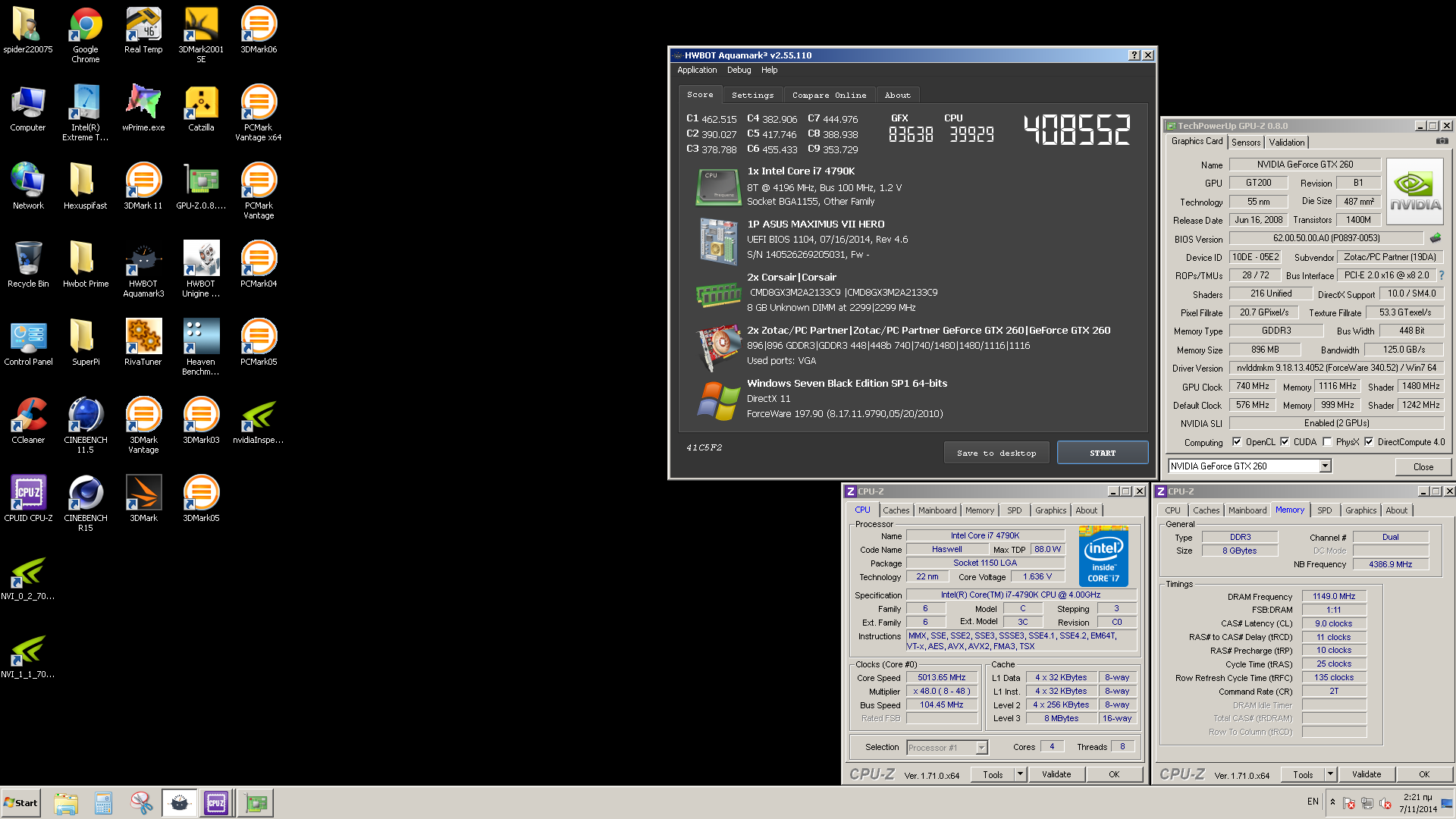Open nvidiaInspector desktop shortcut

tap(259, 421)
